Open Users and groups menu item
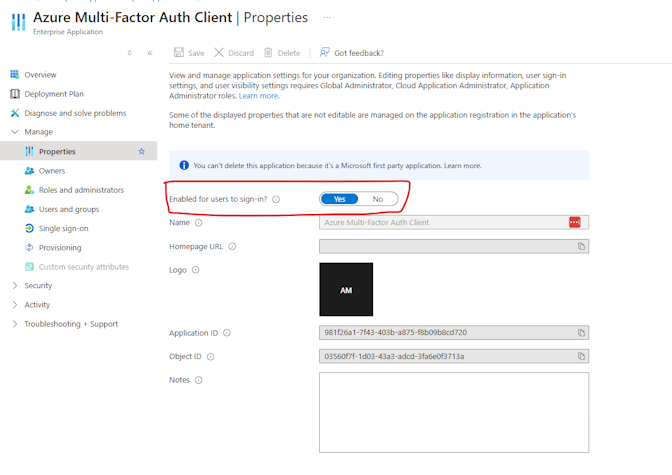The width and height of the screenshot is (672, 475). (69, 209)
